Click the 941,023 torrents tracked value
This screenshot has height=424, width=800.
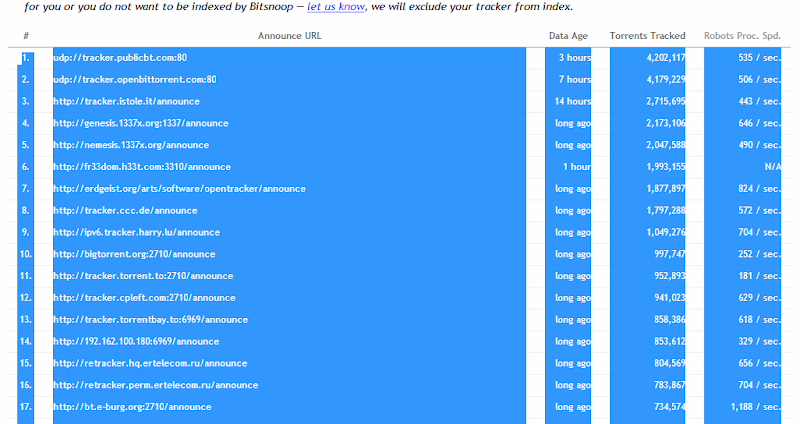(670, 298)
